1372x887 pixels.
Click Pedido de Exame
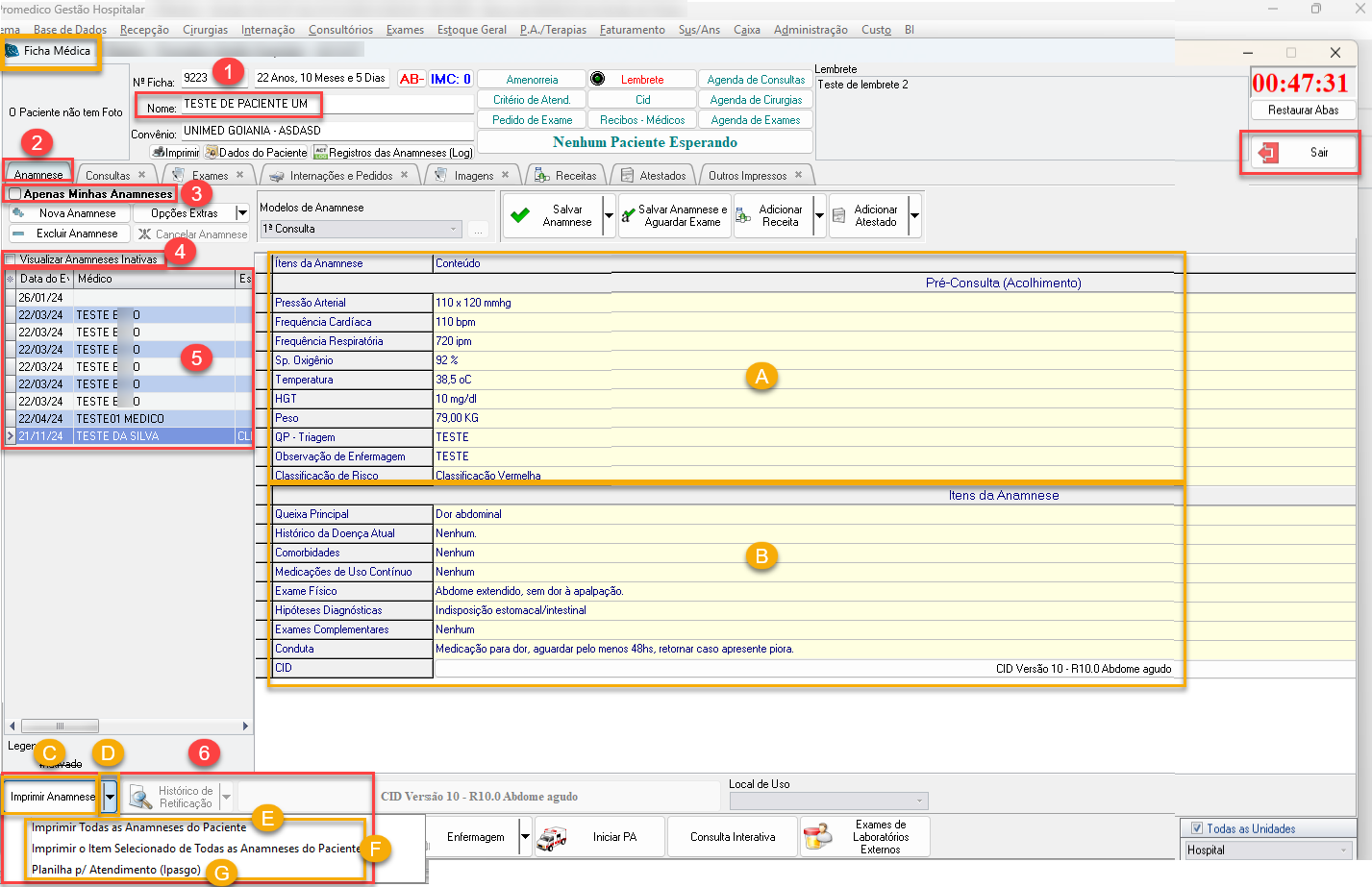(532, 120)
